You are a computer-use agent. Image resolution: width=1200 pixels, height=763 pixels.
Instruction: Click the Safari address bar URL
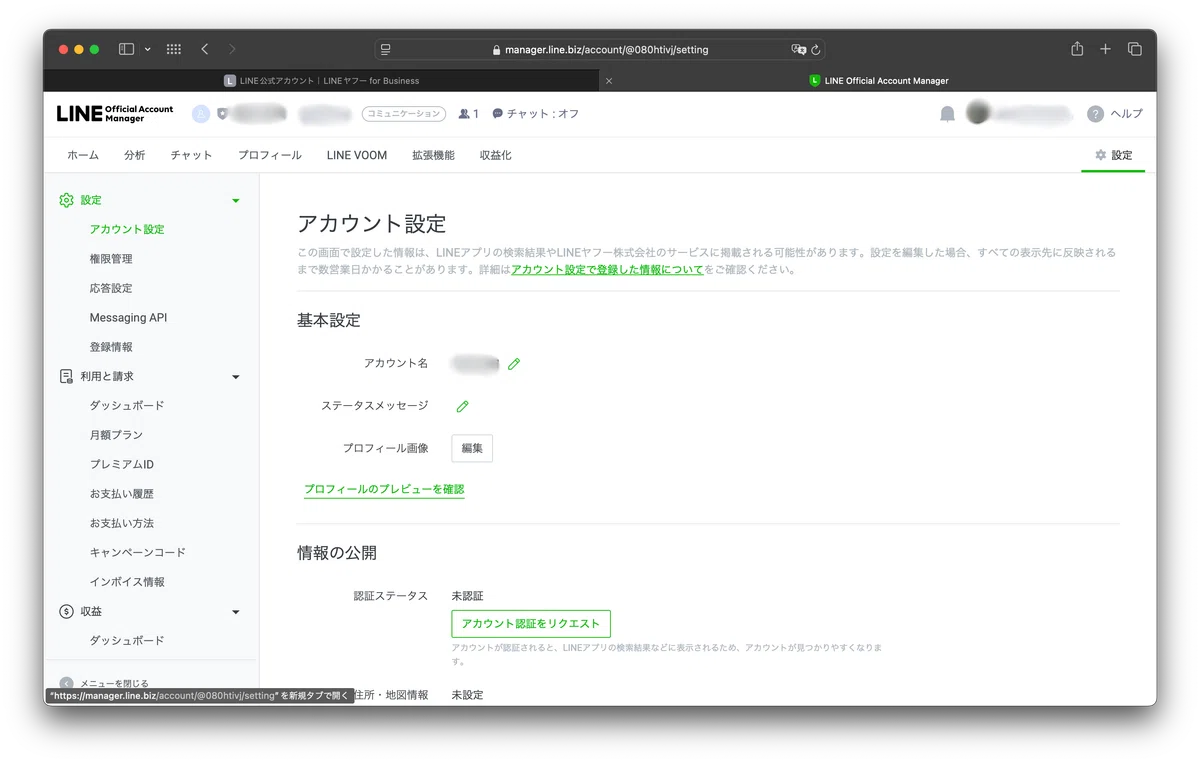point(606,49)
